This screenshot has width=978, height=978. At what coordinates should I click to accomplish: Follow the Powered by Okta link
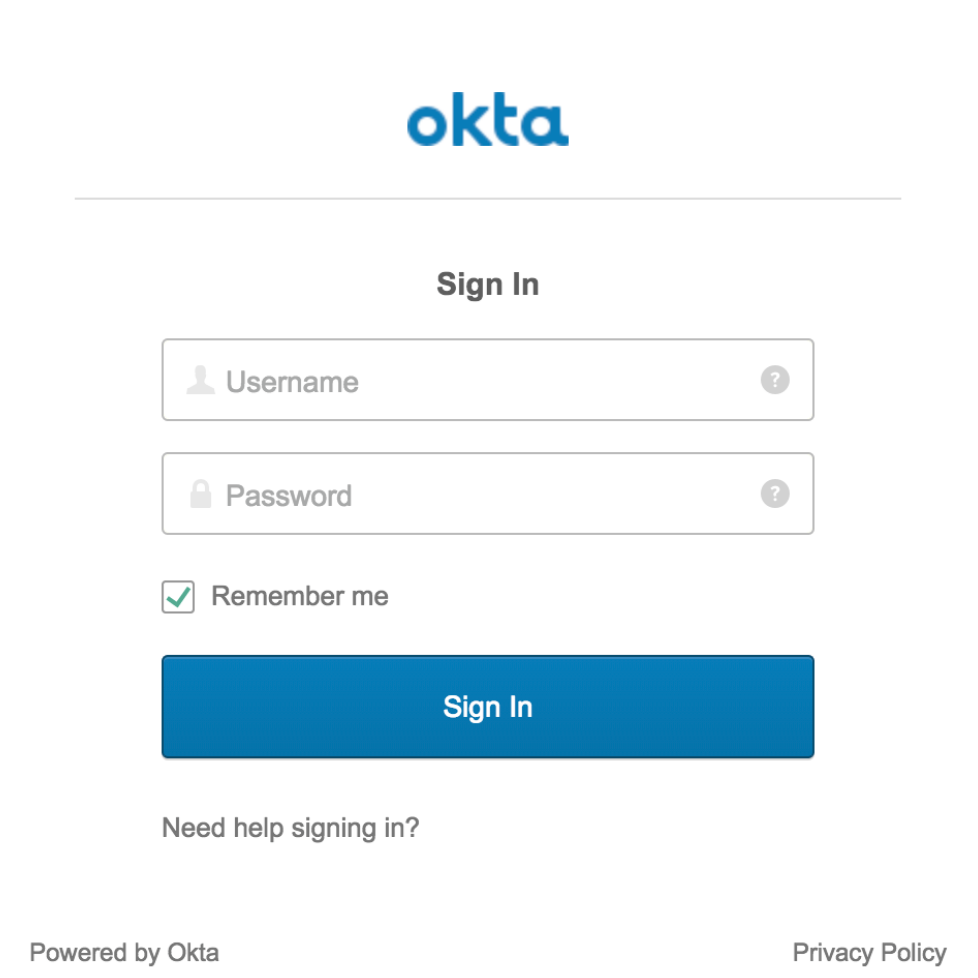(124, 952)
